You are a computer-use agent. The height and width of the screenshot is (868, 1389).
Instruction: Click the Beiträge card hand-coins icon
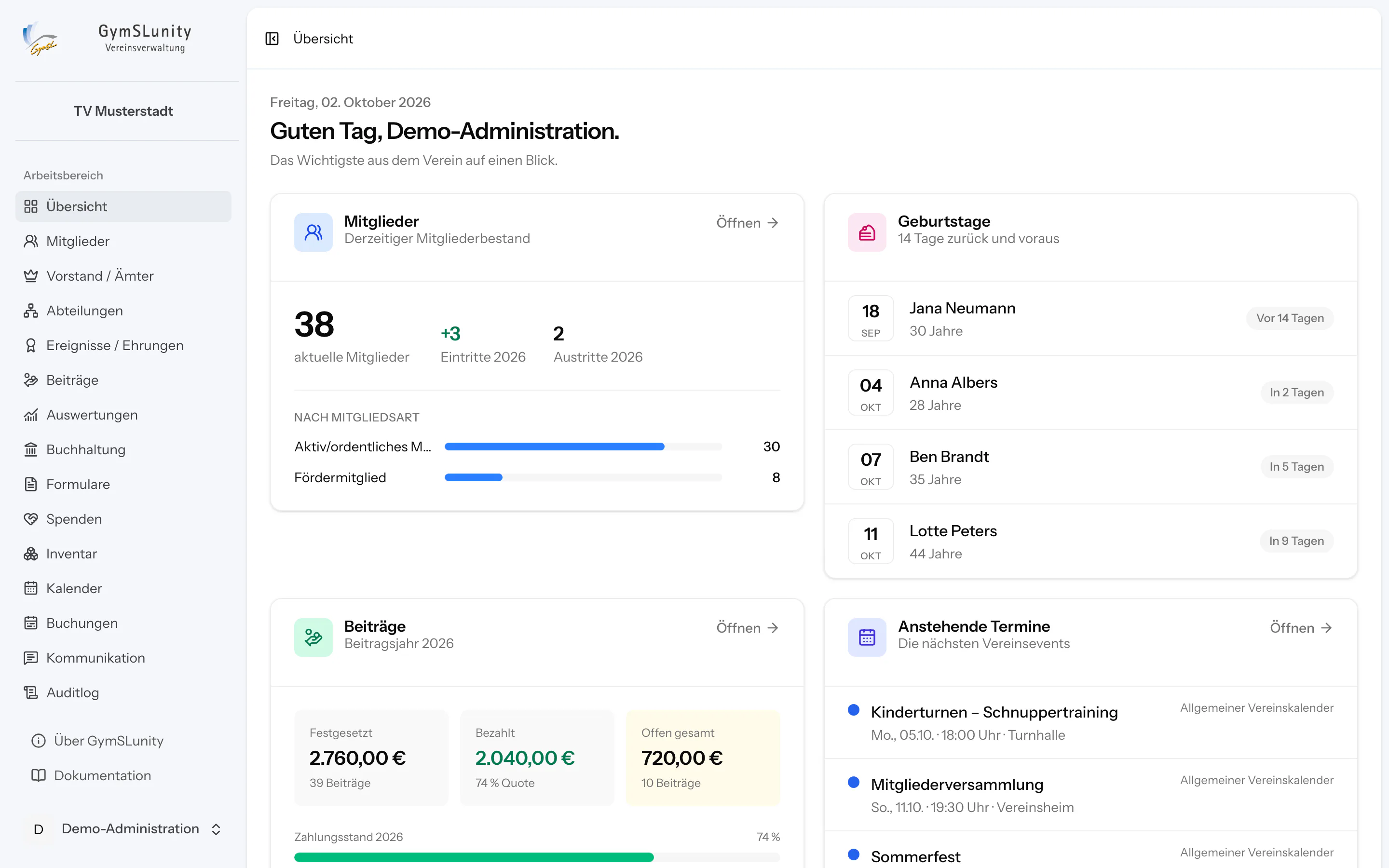point(313,637)
